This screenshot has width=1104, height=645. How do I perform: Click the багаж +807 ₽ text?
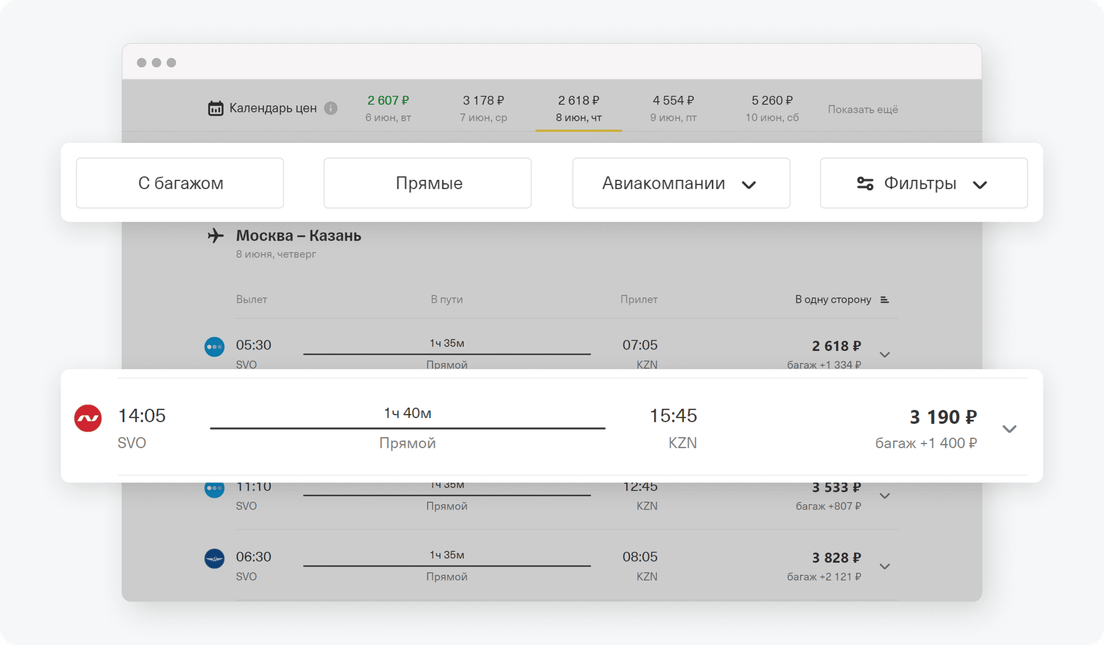[829, 506]
